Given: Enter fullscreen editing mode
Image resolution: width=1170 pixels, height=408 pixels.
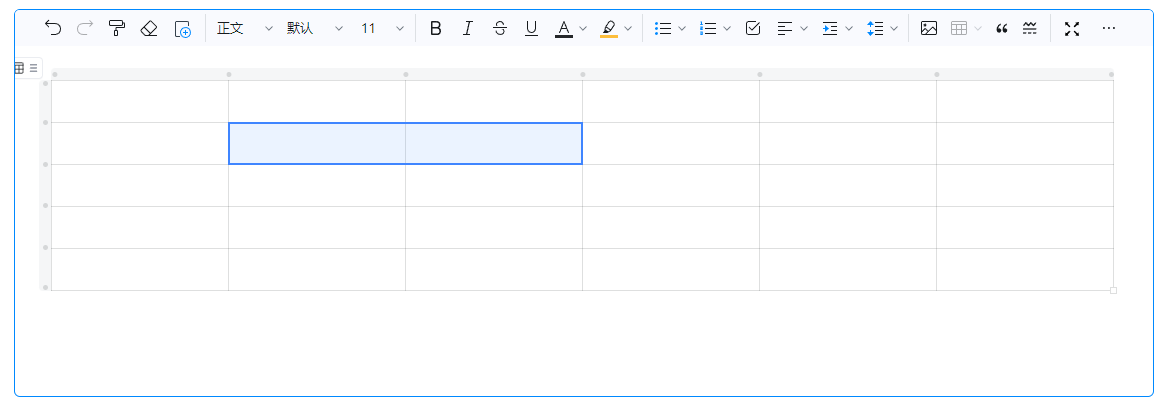Looking at the screenshot, I should click(x=1072, y=28).
